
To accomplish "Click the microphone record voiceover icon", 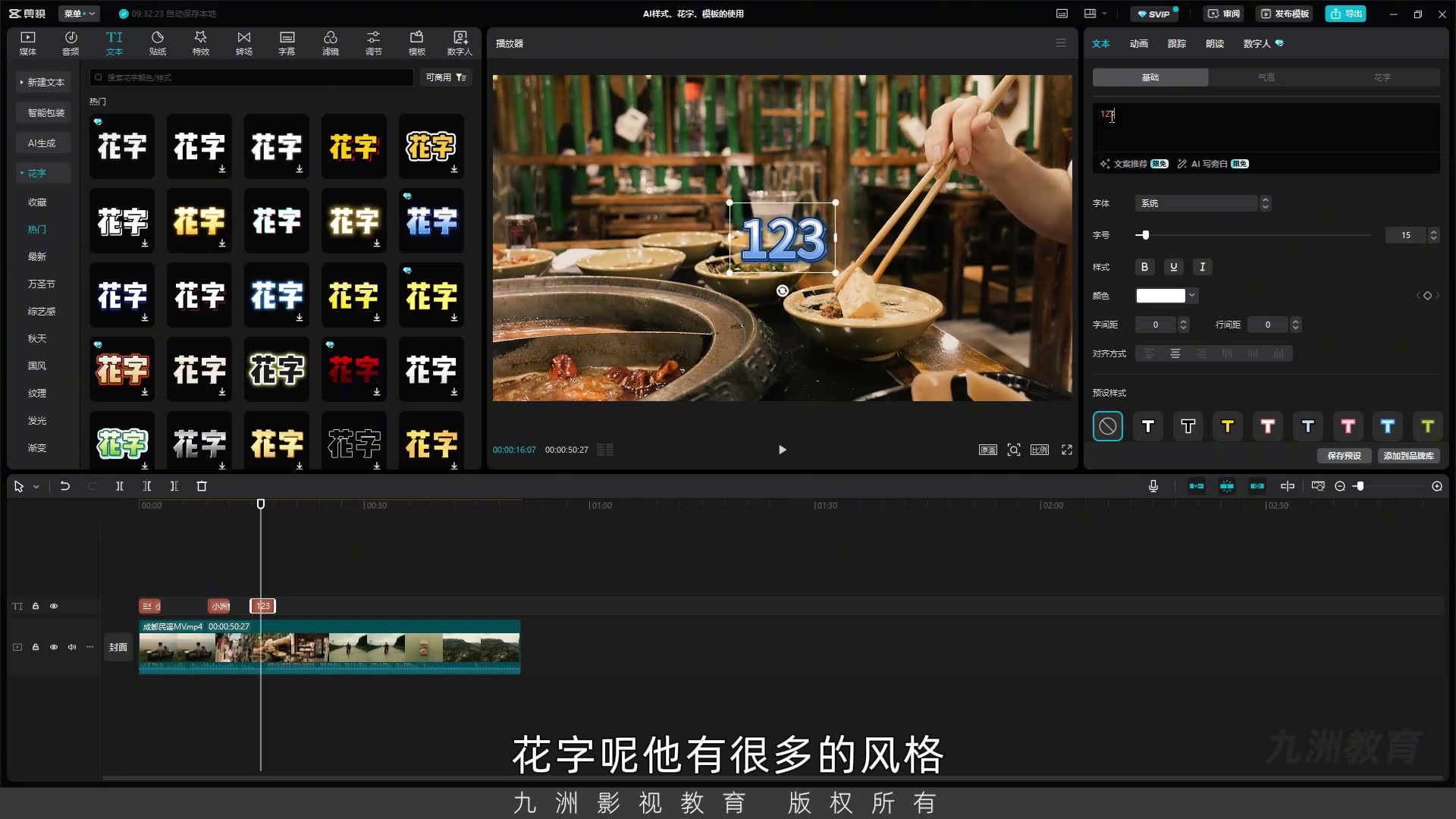I will (x=1153, y=486).
